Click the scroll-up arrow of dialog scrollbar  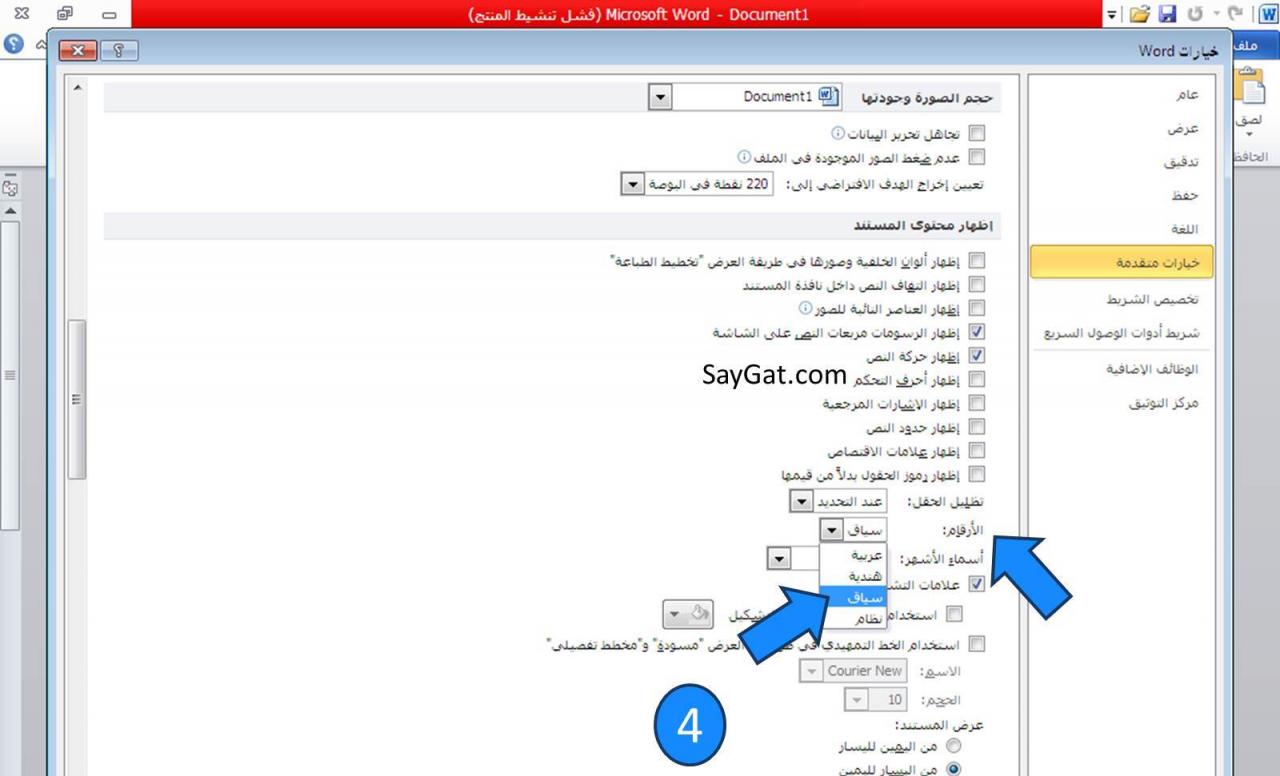click(77, 88)
